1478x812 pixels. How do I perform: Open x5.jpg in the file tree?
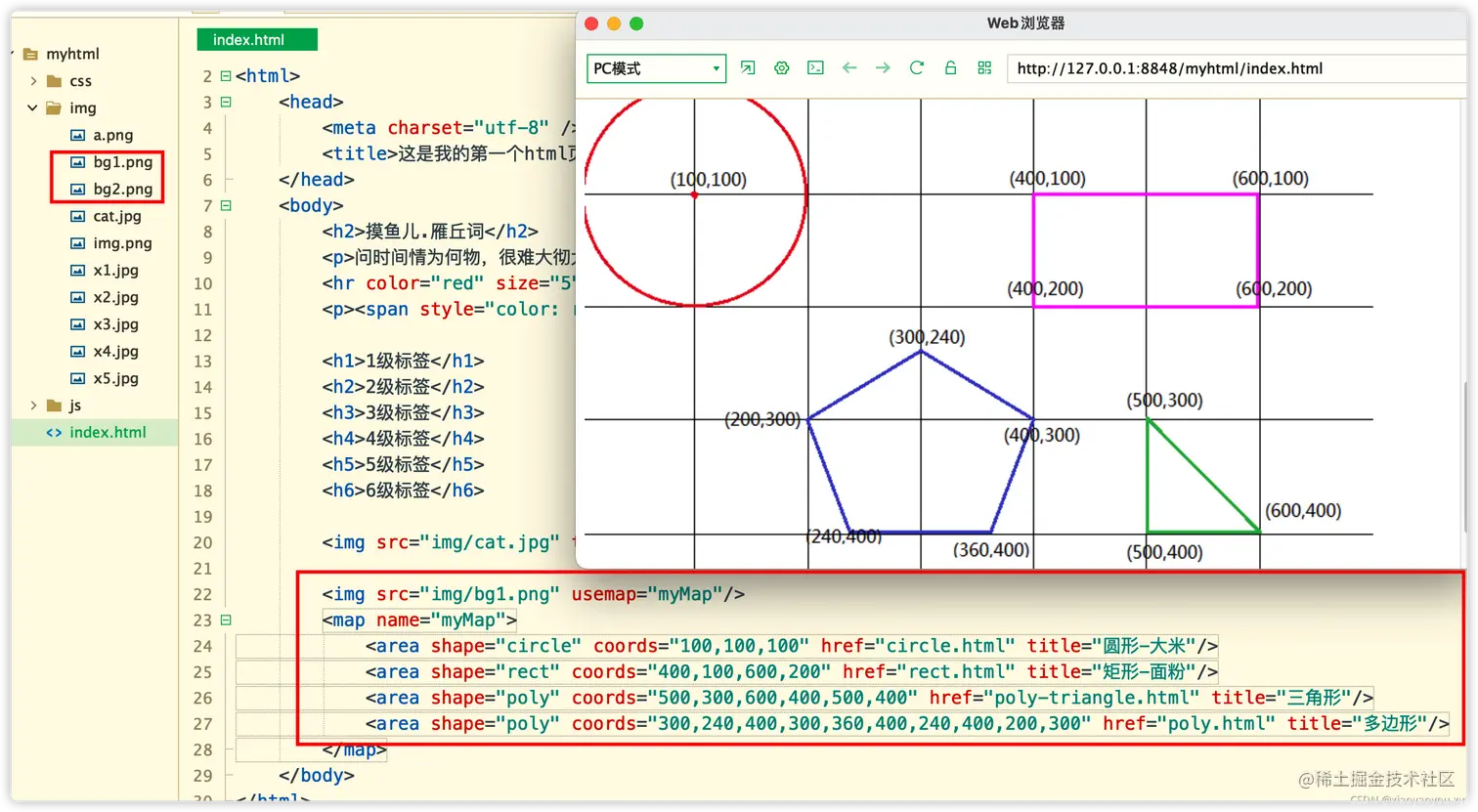click(115, 378)
